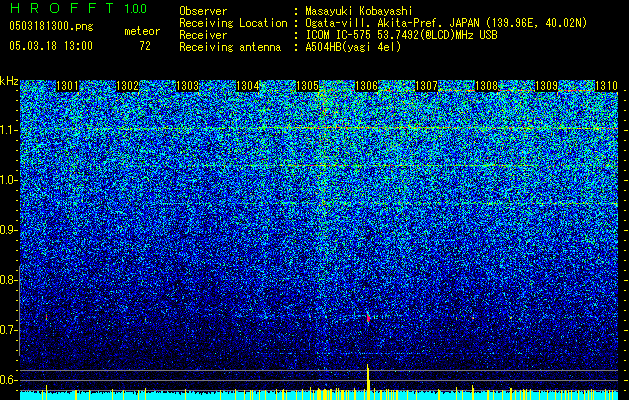Screen dimensions: 629x400
Task: Click the 1308 time marker
Action: (x=486, y=86)
